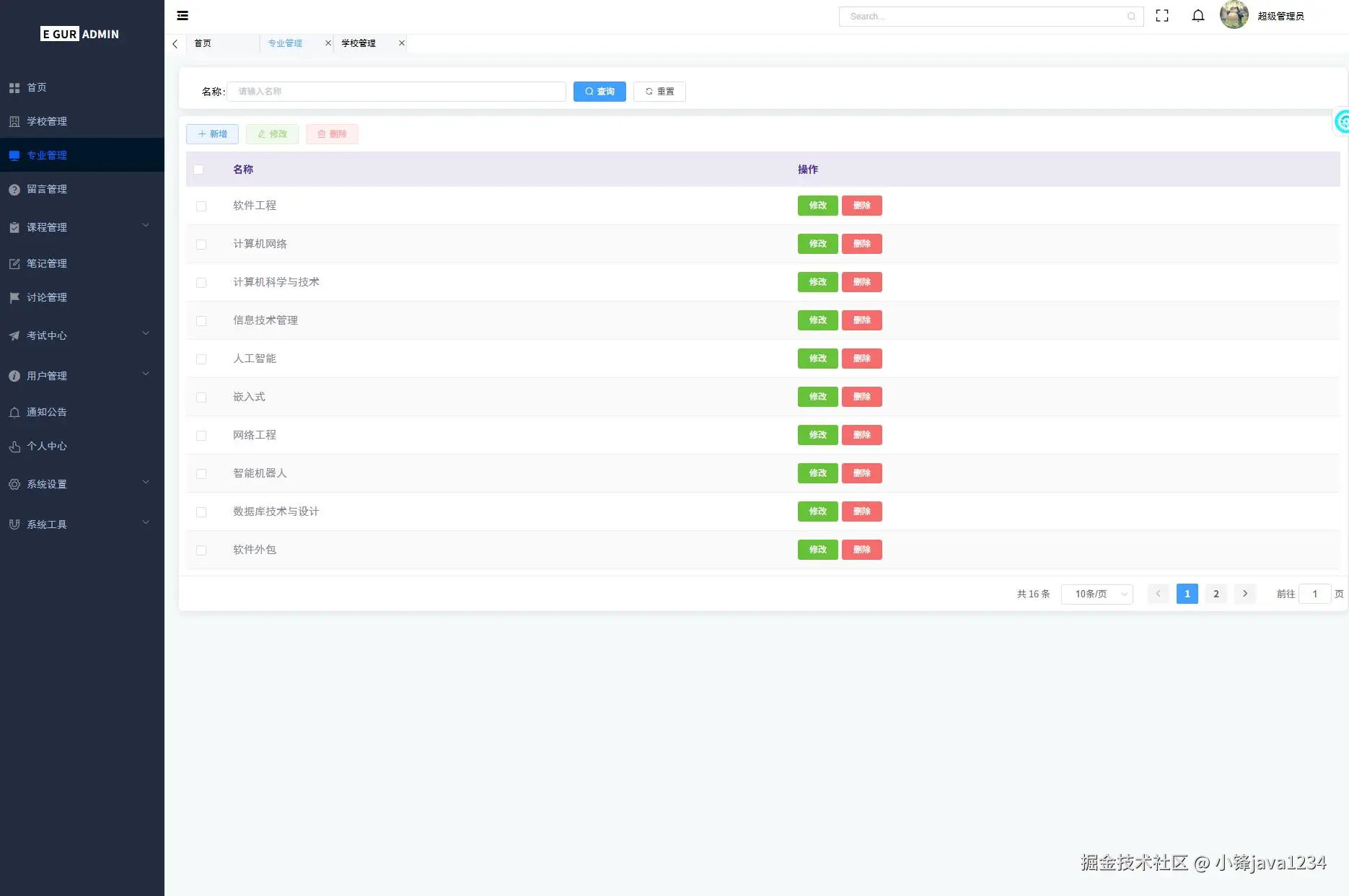1349x896 pixels.
Task: Click the search magnifier icon in top bar
Action: (x=1131, y=17)
